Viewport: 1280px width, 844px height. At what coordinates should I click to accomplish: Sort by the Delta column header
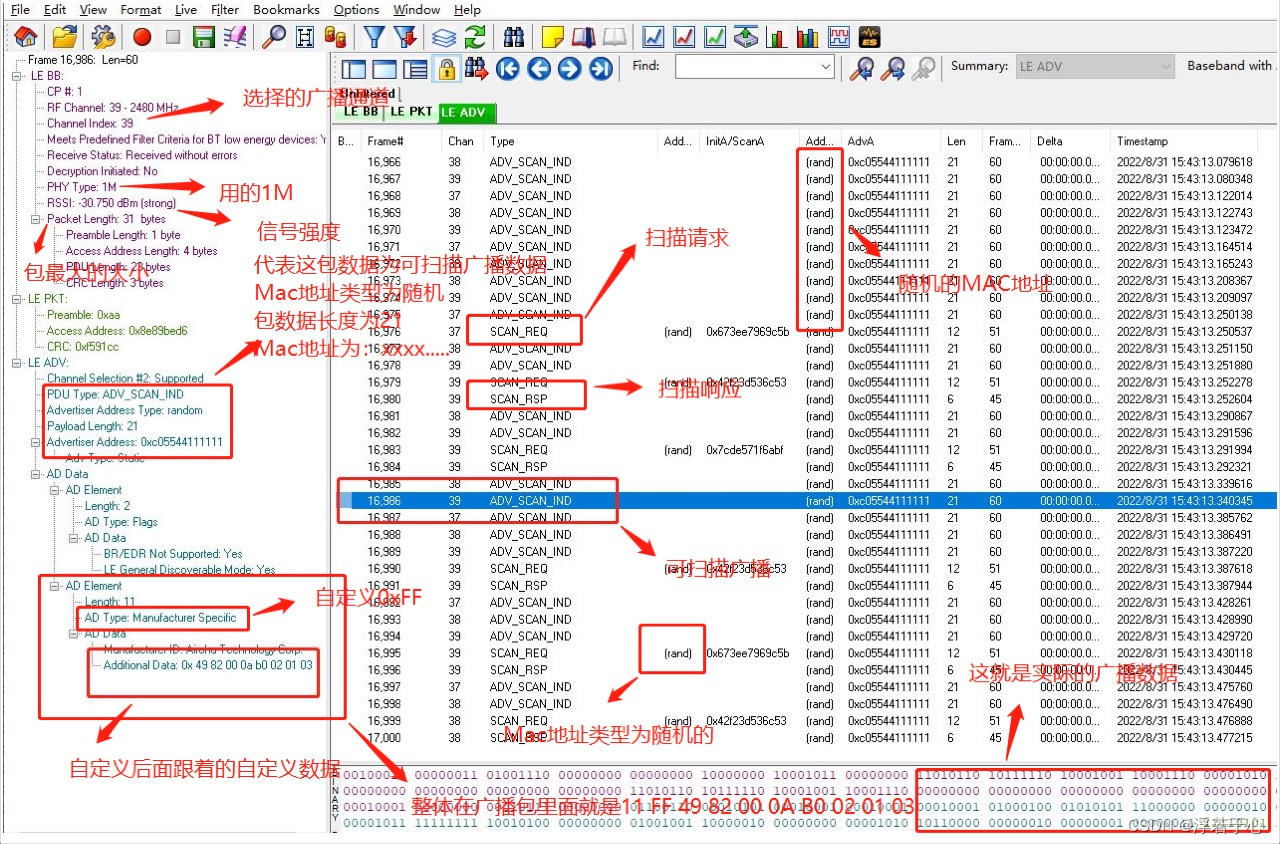pos(1071,141)
